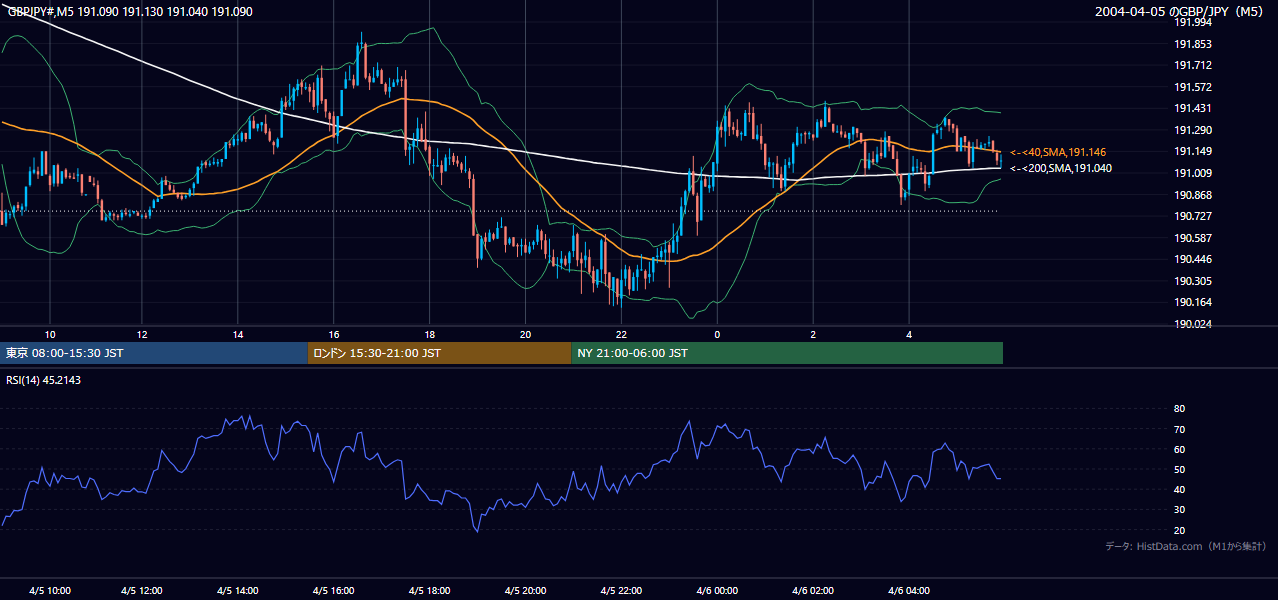This screenshot has width=1278, height=600.
Task: Click hour 0 label under price chart
Action: tap(717, 334)
